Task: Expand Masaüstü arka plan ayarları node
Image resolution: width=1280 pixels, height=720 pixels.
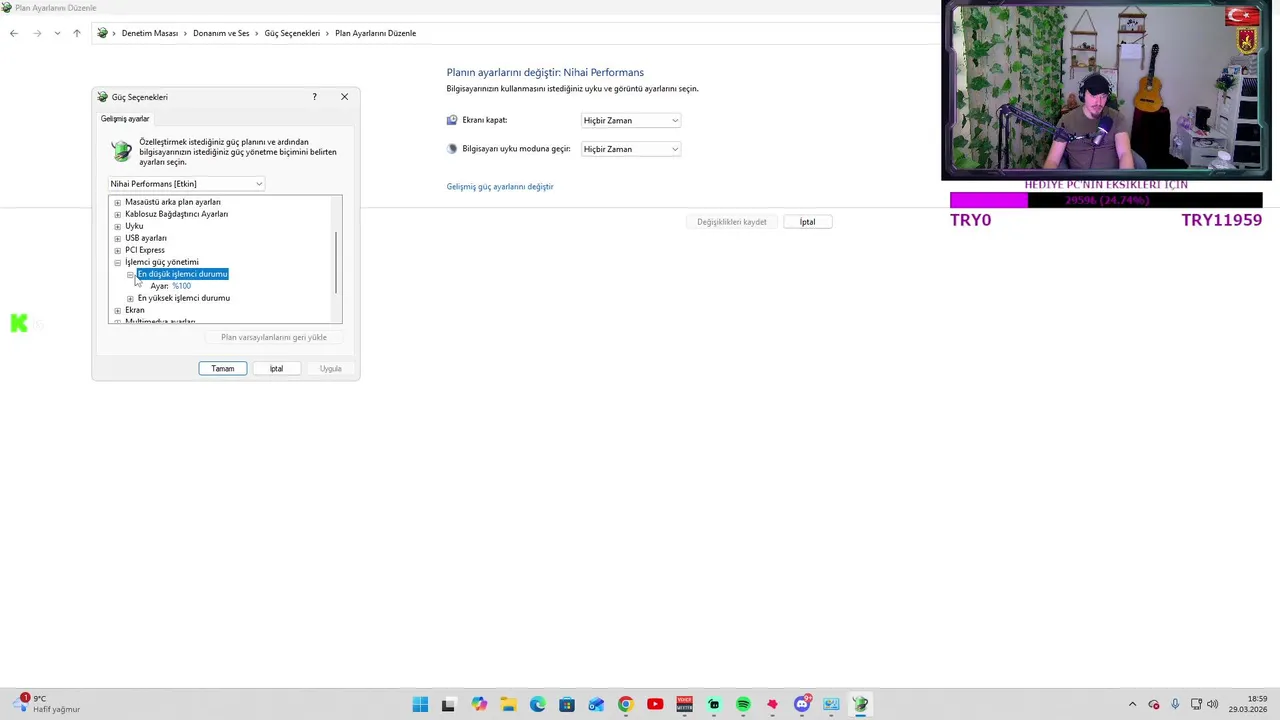Action: coord(117,202)
